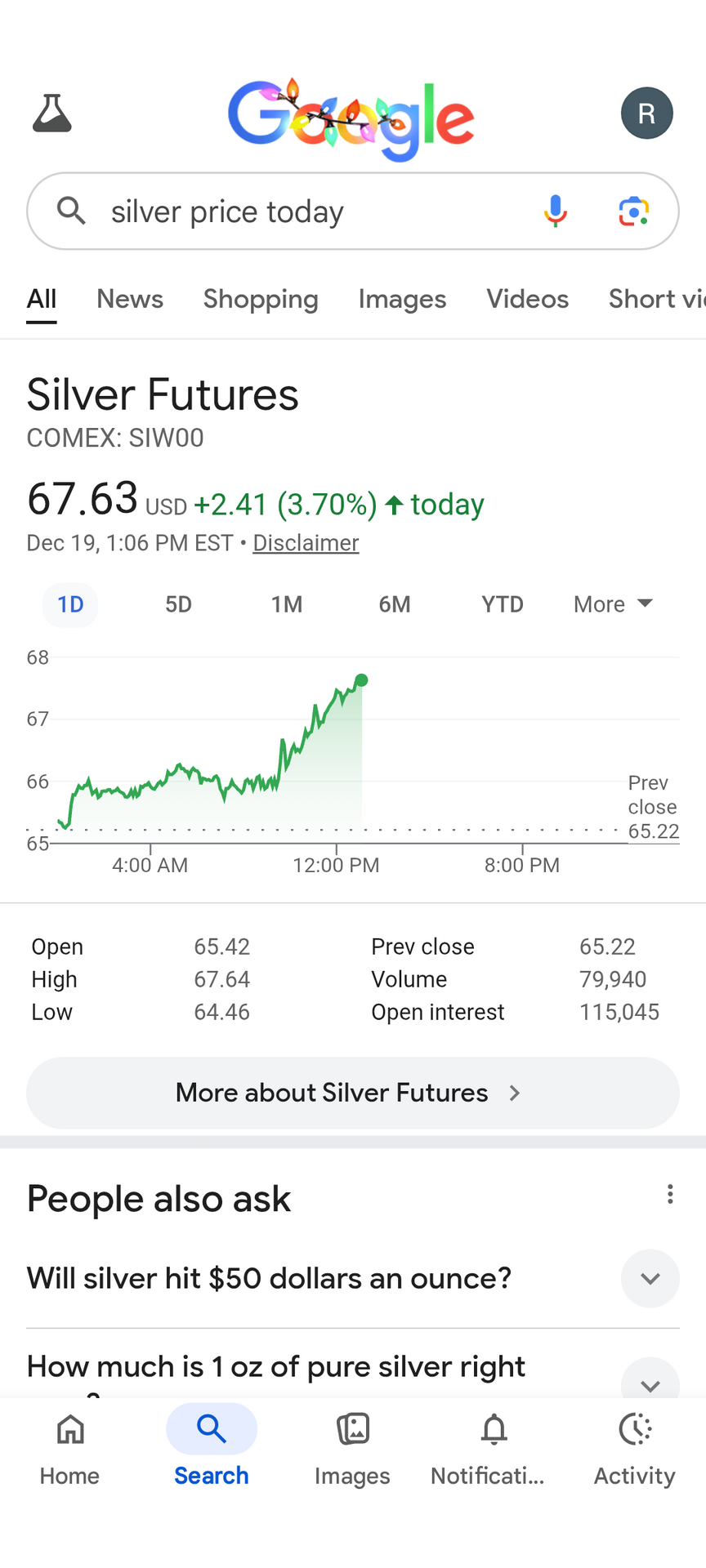Tap the account profile avatar
The image size is (706, 1568).
646,113
